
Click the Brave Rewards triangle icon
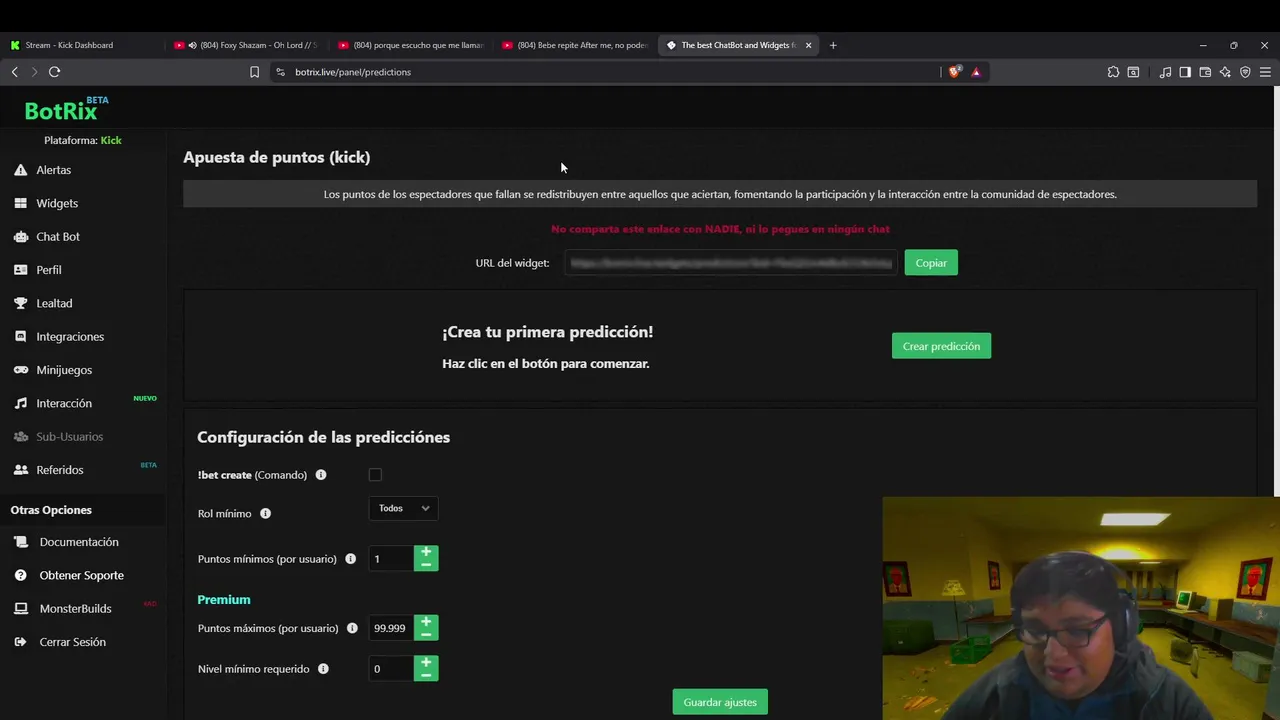[x=976, y=72]
